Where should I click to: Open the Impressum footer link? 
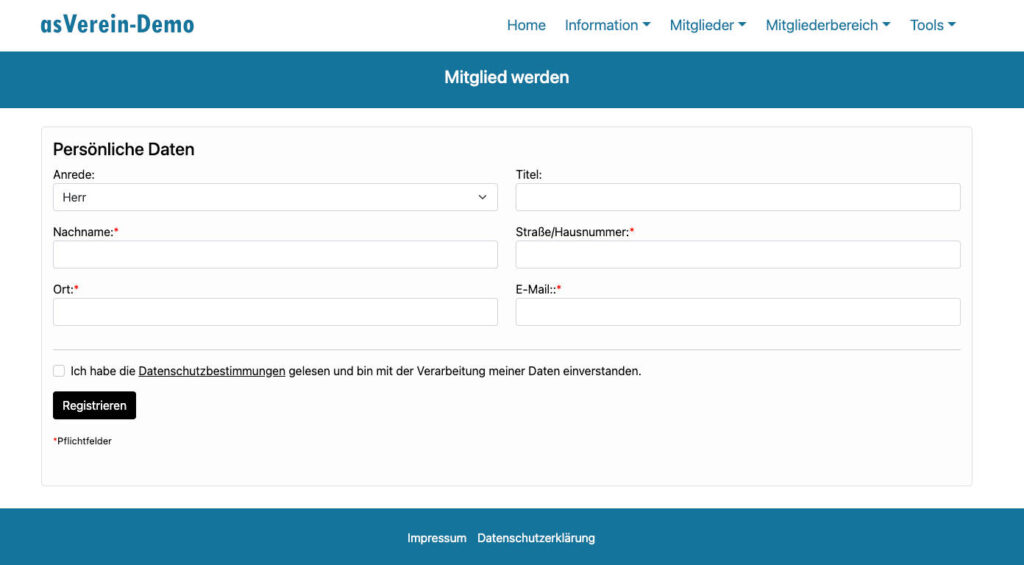pos(436,538)
